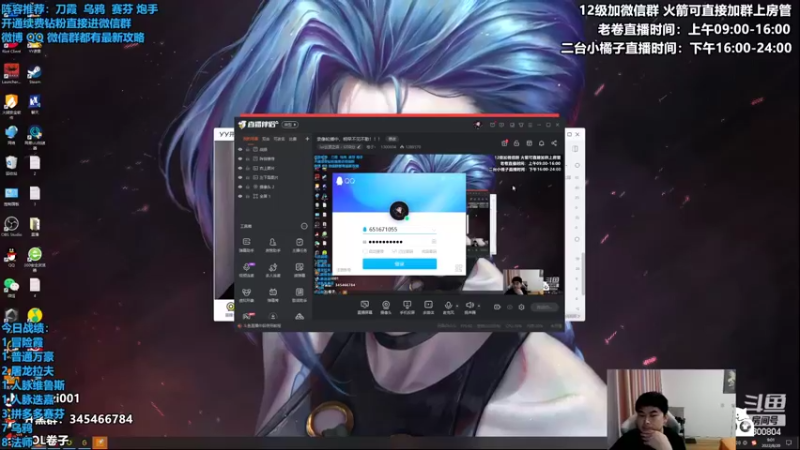
Task: Click the notification bell icon in stream header
Action: 541,143
